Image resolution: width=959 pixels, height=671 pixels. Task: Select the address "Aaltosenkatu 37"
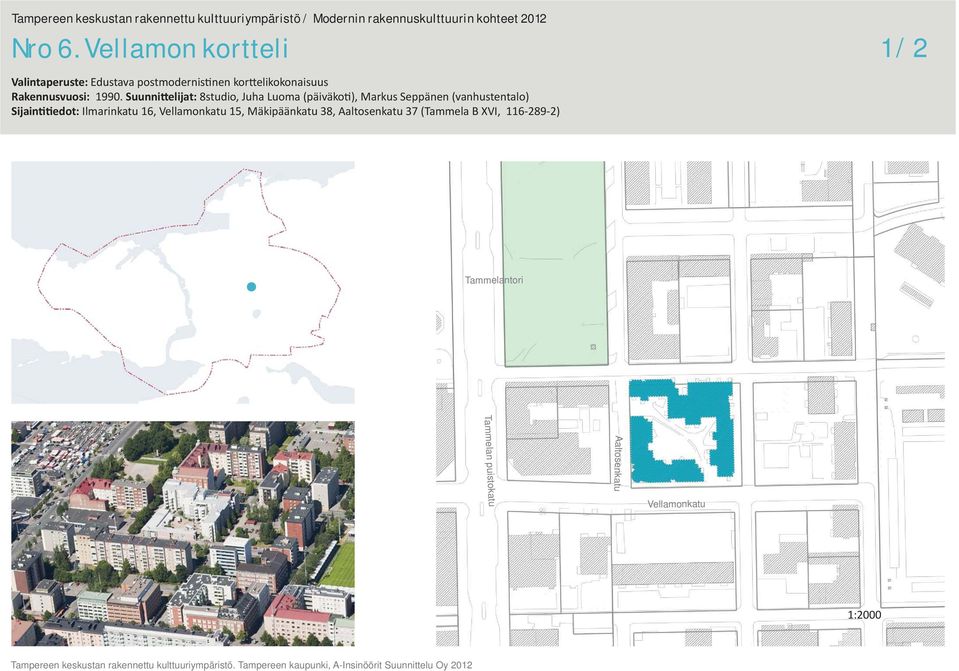point(377,111)
